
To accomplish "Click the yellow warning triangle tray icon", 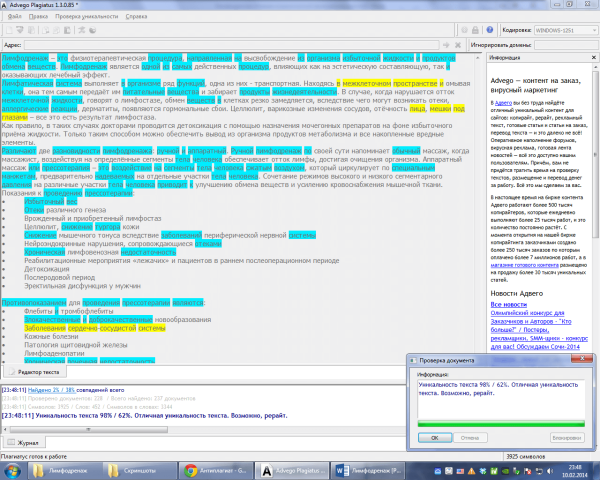I will [471, 471].
